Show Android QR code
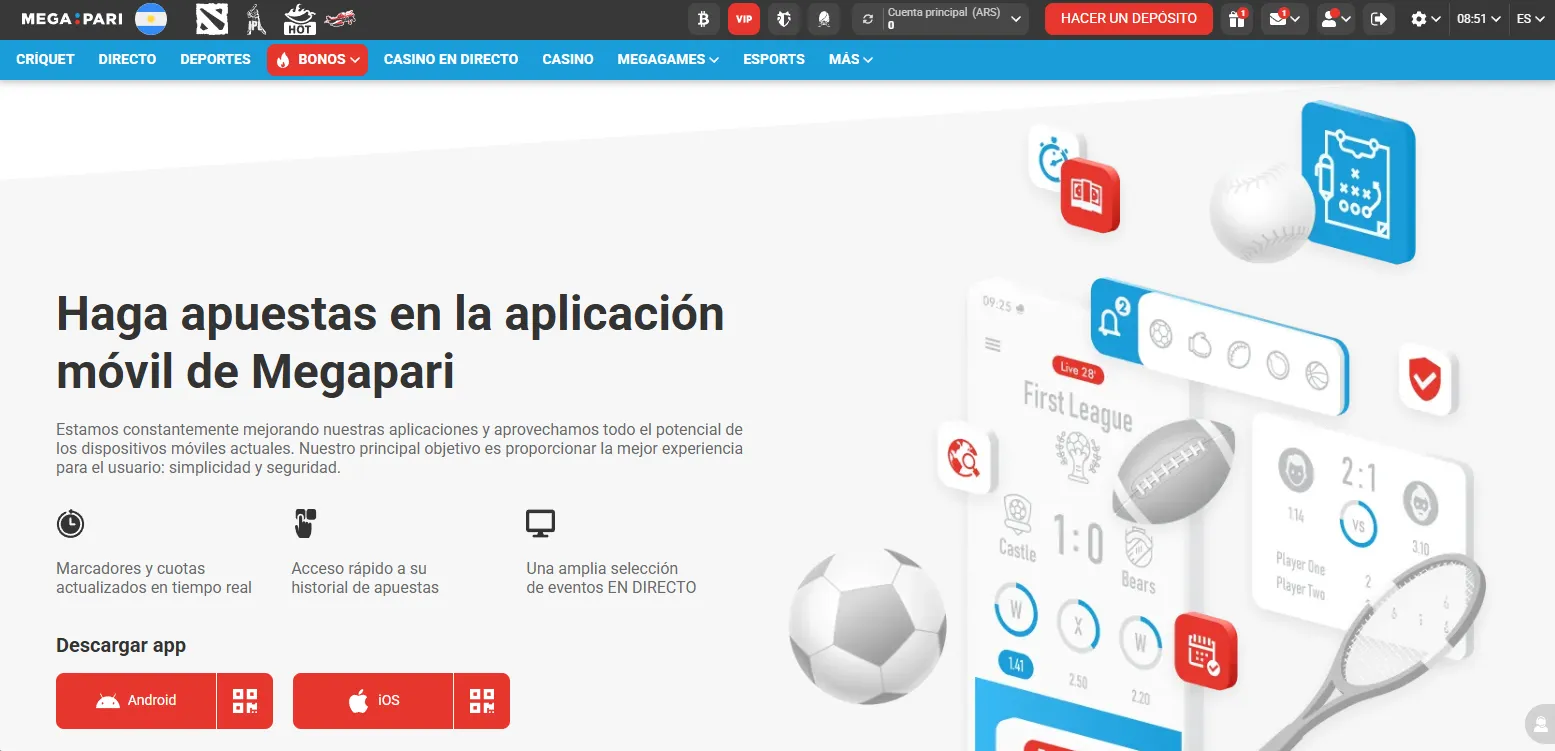This screenshot has height=751, width=1555. [245, 701]
